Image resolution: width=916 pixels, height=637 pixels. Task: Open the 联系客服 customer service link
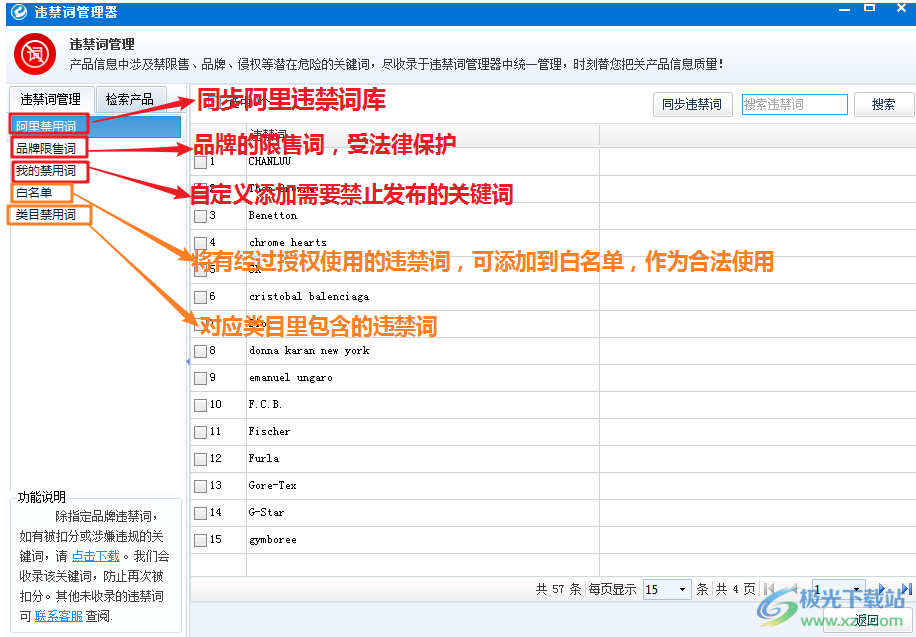click(59, 616)
